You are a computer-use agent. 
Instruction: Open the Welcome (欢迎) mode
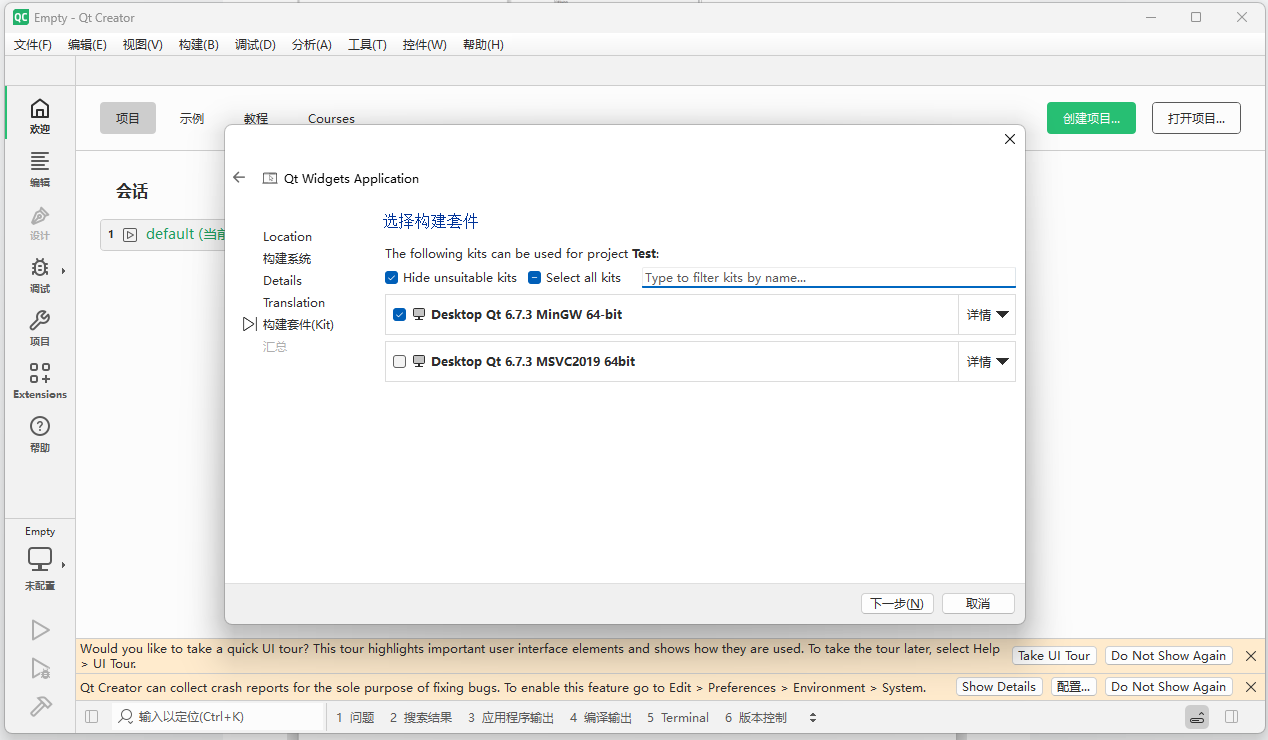coord(39,116)
